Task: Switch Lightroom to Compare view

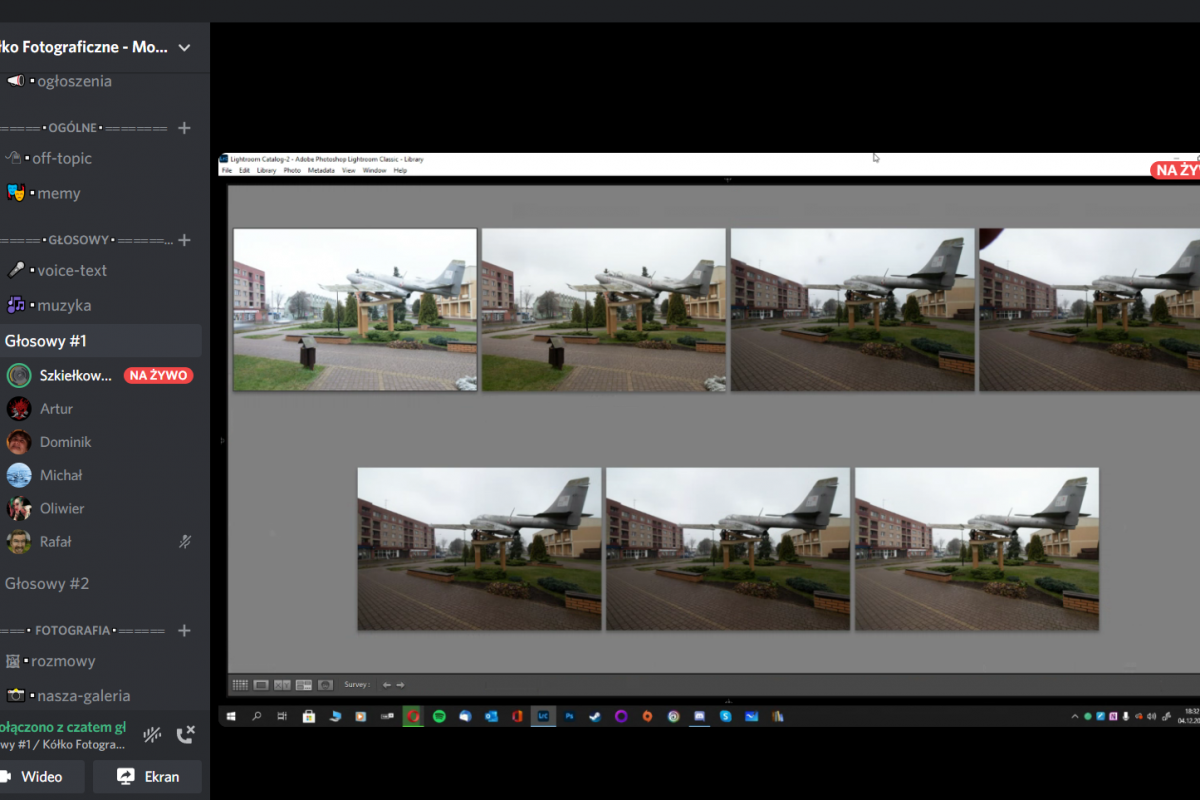Action: click(282, 685)
